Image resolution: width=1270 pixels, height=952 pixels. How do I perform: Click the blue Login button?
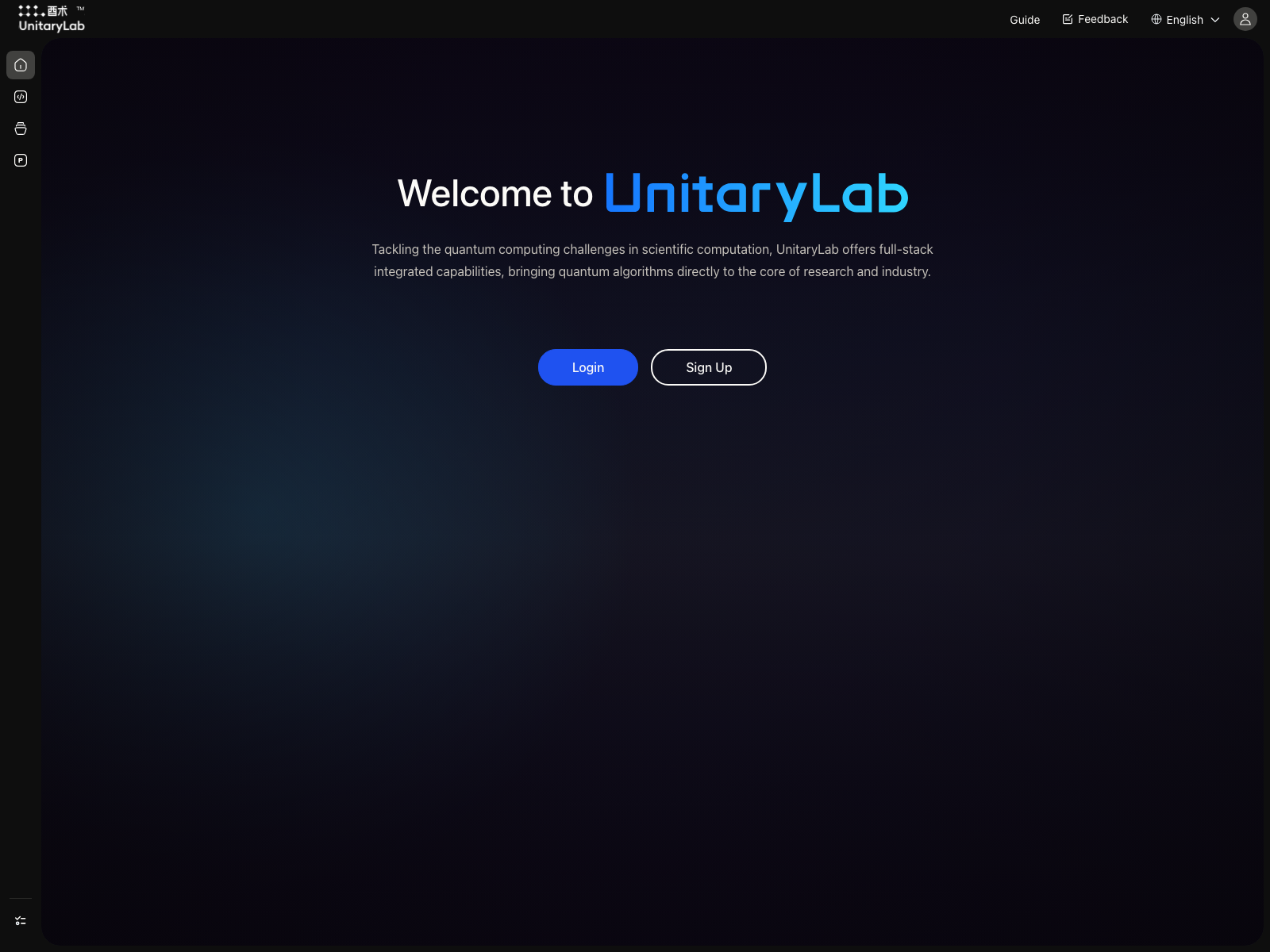click(588, 367)
